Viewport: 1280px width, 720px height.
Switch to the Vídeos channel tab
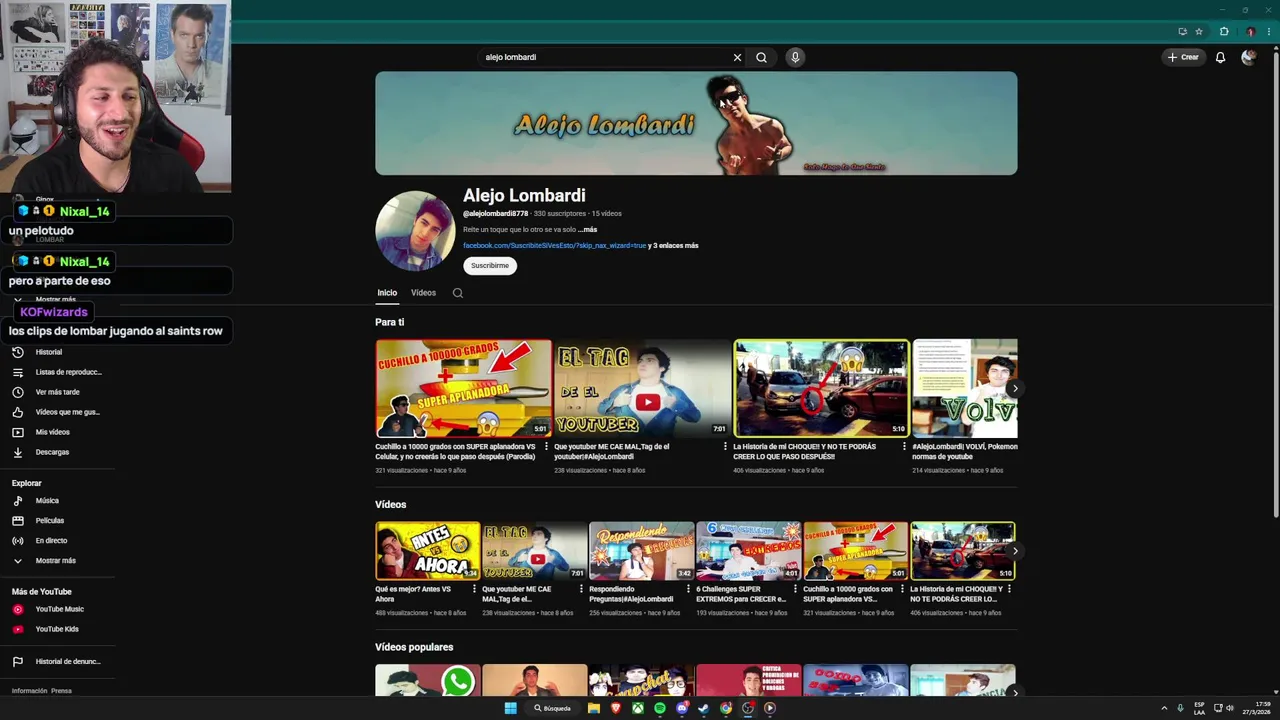423,293
